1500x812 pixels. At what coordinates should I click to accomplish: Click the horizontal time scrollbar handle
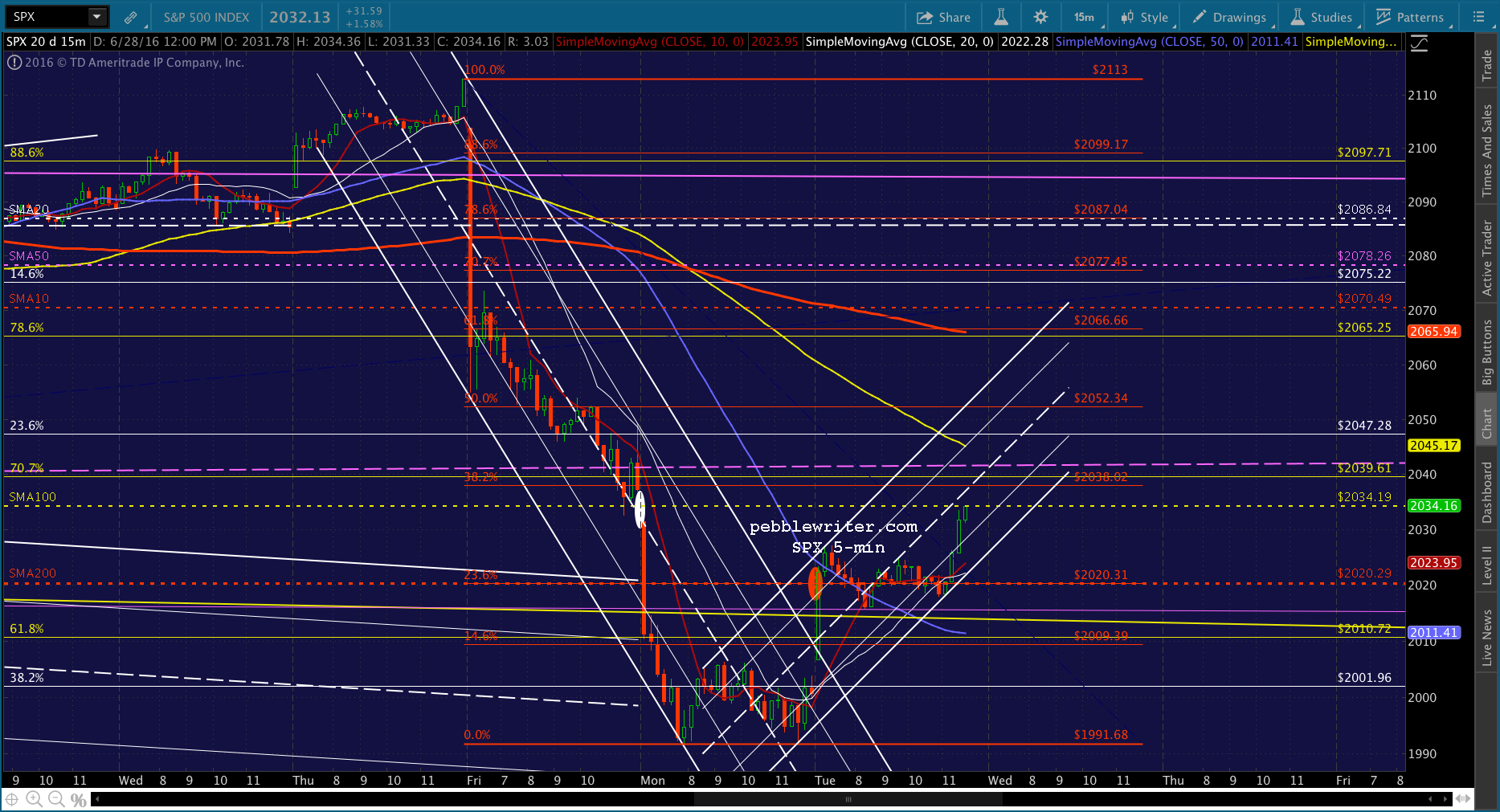pos(848,799)
